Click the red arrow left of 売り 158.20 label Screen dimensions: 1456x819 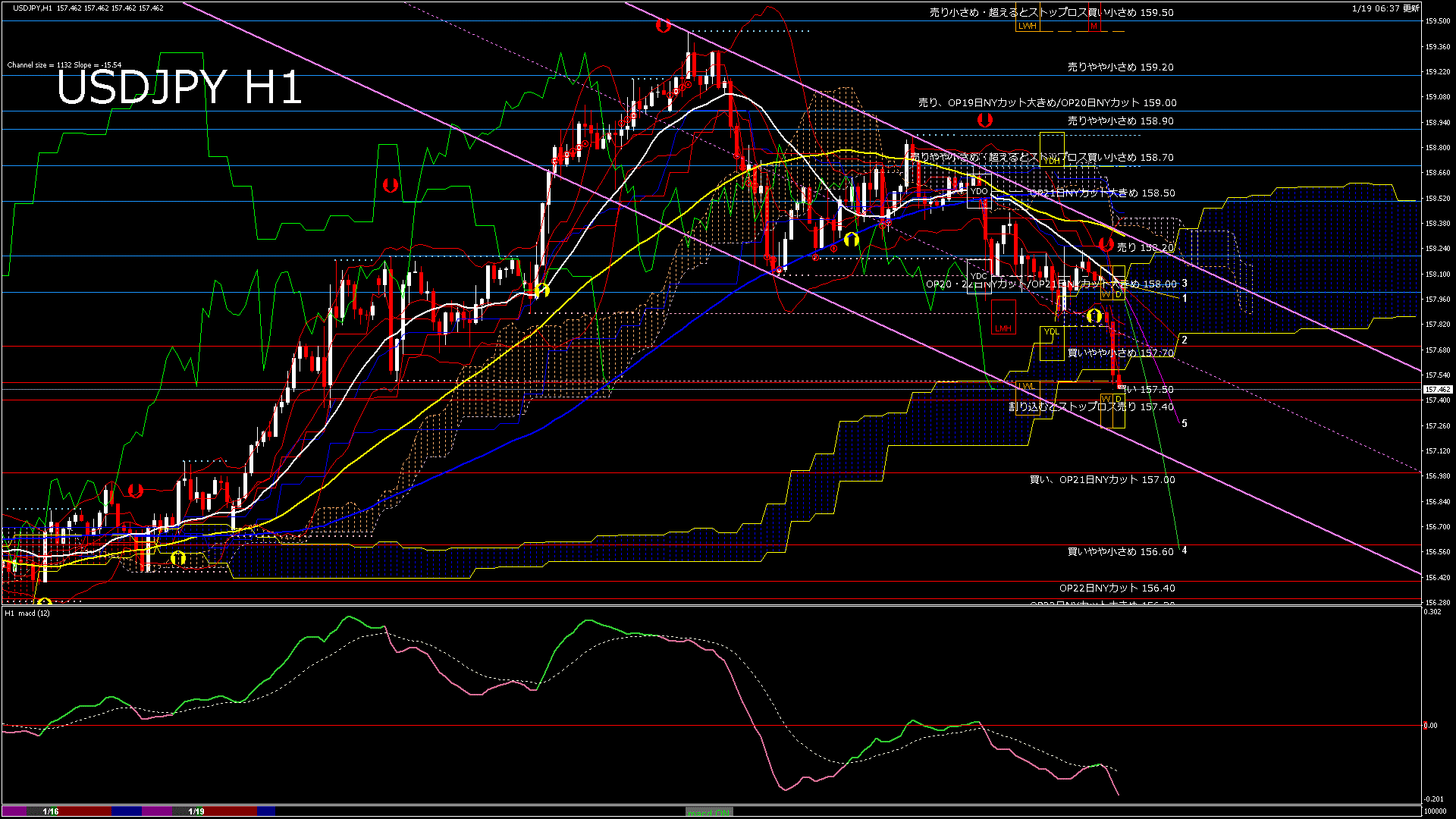click(1106, 244)
